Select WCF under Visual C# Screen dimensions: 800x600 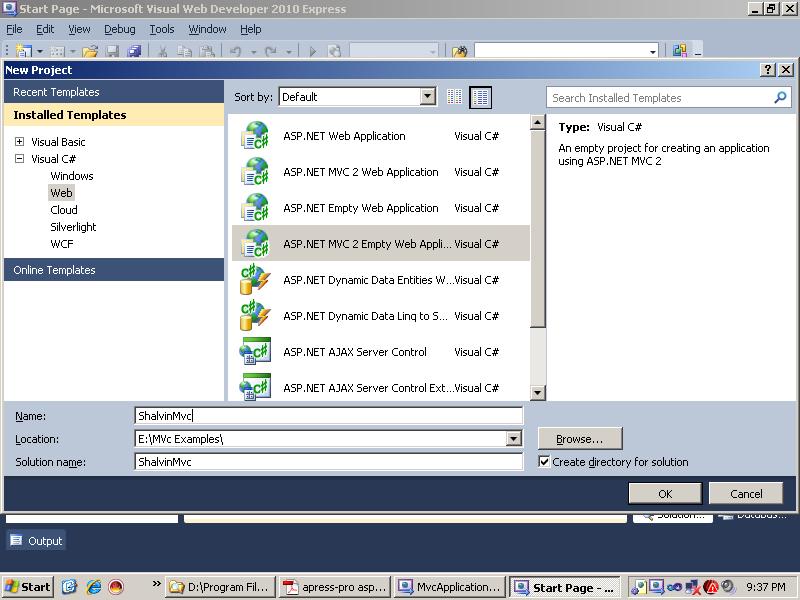point(62,244)
